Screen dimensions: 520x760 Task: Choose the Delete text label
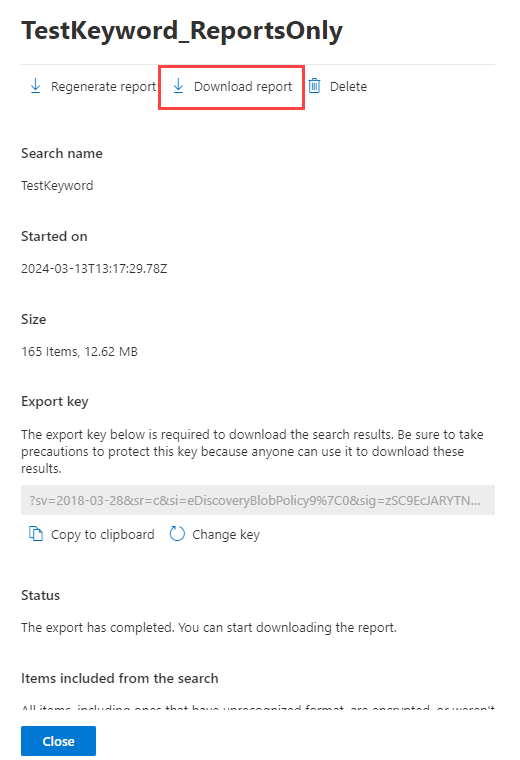click(x=348, y=87)
